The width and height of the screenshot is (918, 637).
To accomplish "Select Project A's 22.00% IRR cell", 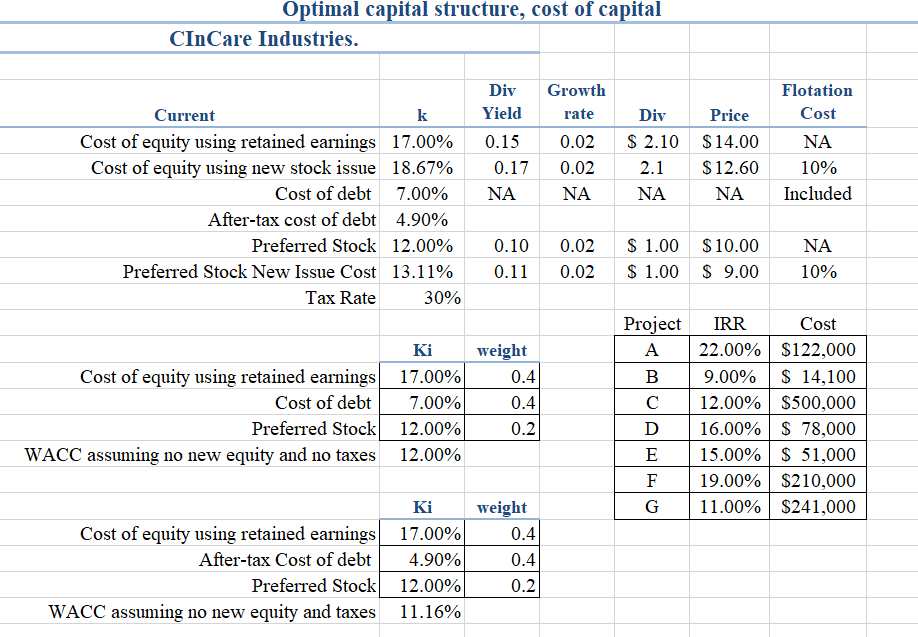I will click(x=728, y=350).
